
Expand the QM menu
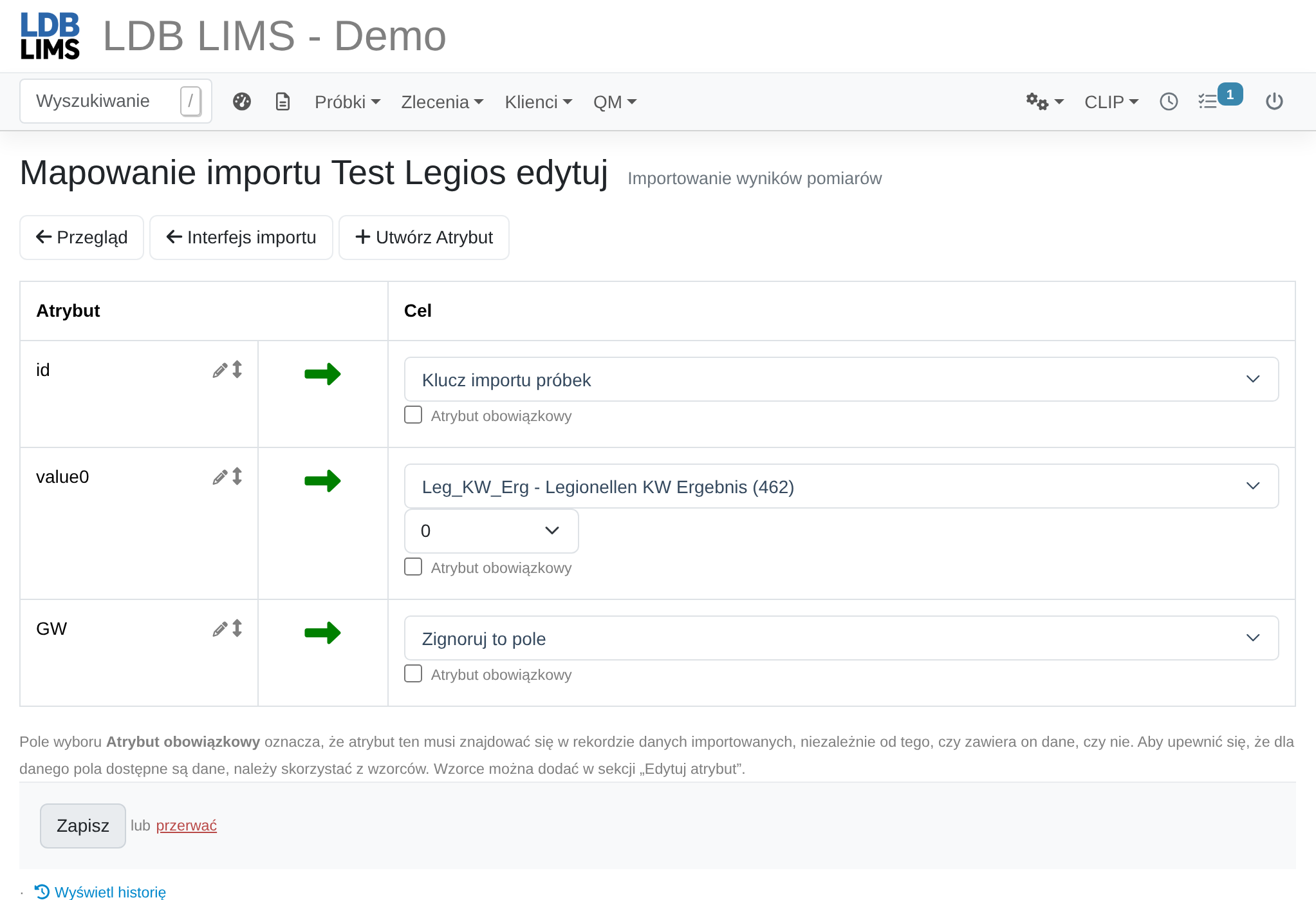[615, 102]
